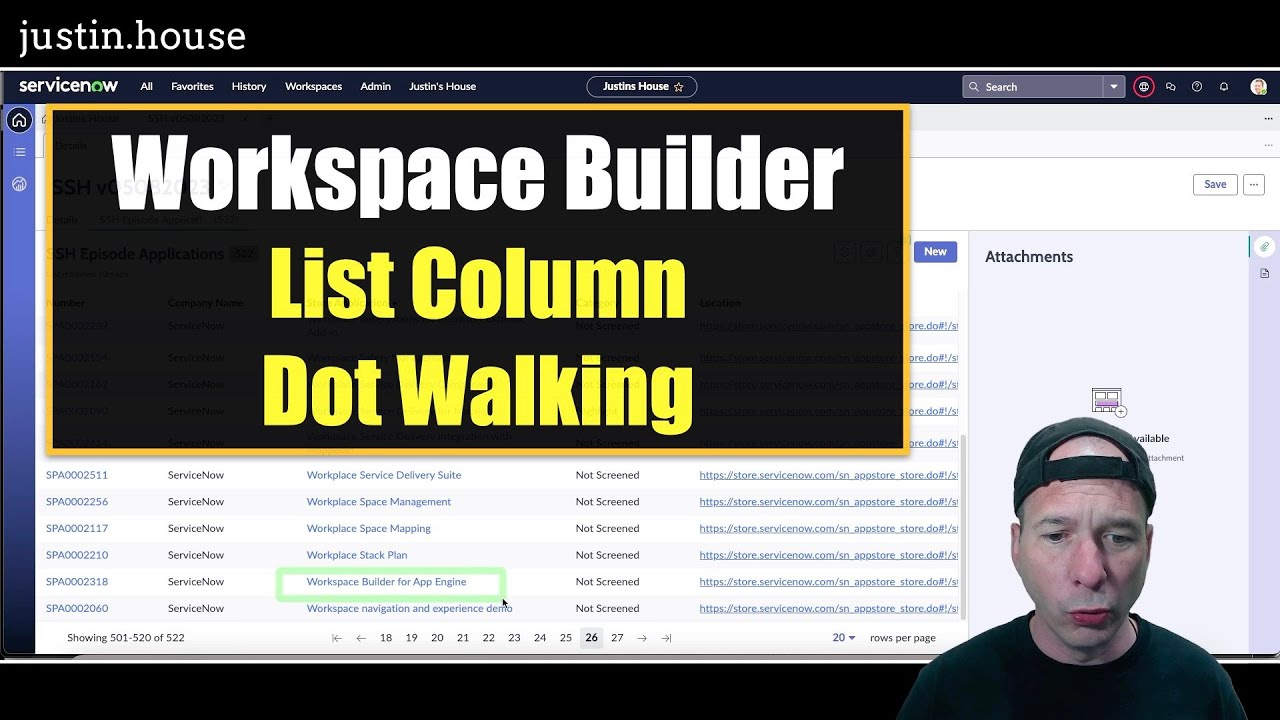Open the Justin's House menu
1280x720 pixels.
click(x=442, y=86)
